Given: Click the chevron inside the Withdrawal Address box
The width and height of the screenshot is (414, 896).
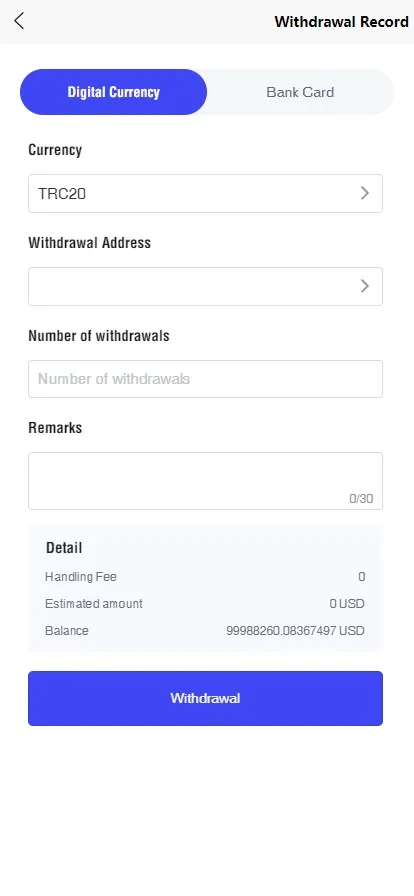Looking at the screenshot, I should 365,286.
